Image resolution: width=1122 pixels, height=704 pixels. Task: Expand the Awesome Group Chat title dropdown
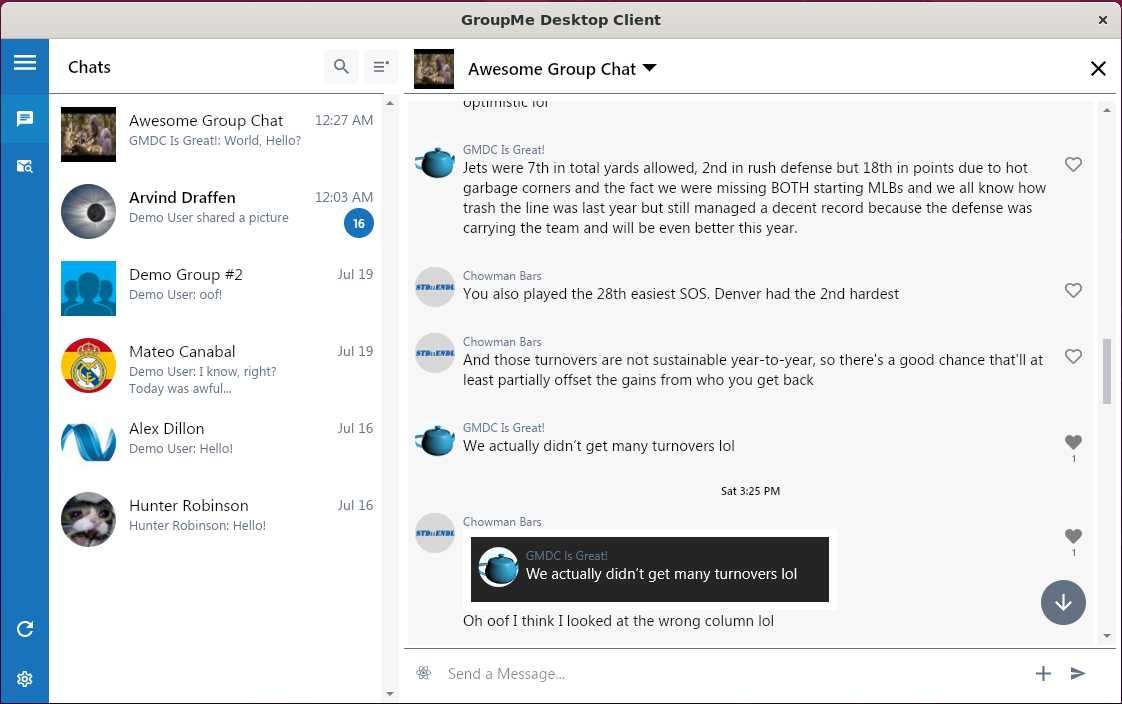coord(649,68)
